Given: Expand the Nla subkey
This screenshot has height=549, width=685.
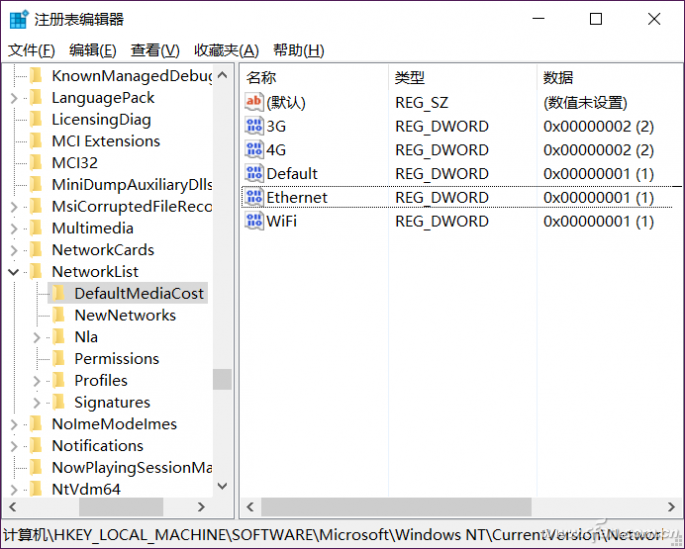Looking at the screenshot, I should coord(37,337).
